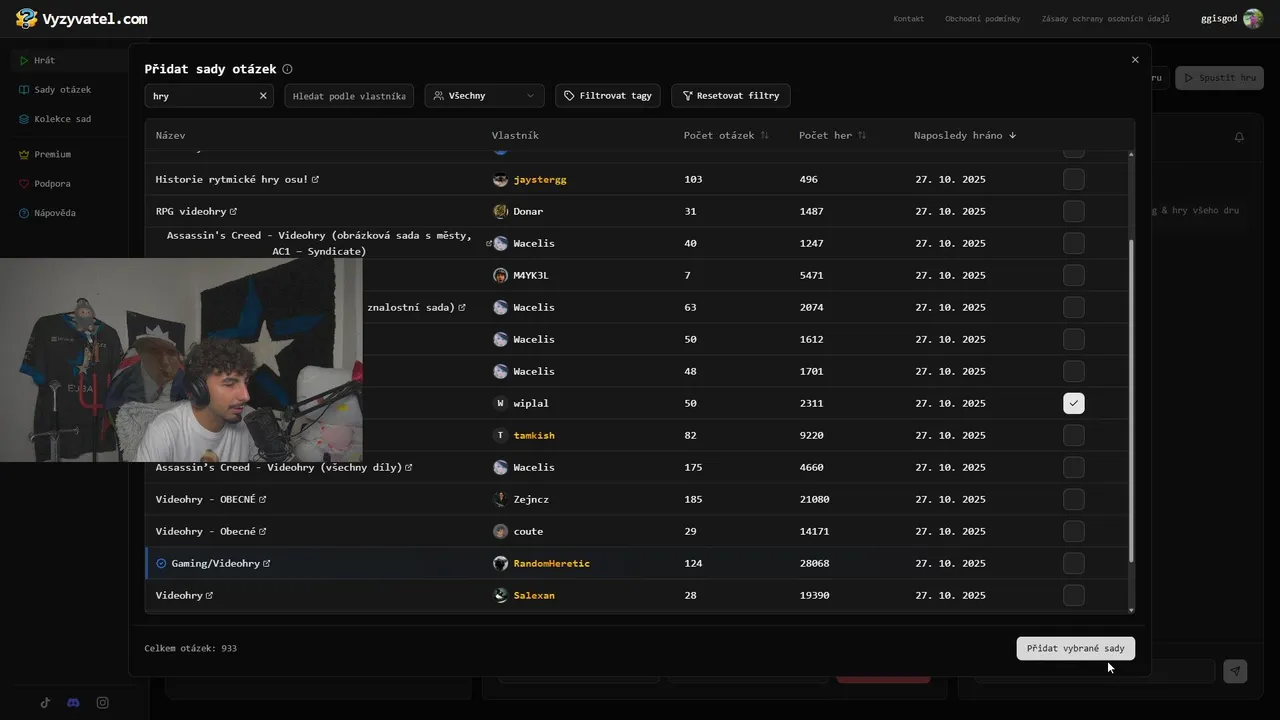Open Zásady ochrany osobních údajů link
This screenshot has height=720, width=1280.
point(1105,19)
